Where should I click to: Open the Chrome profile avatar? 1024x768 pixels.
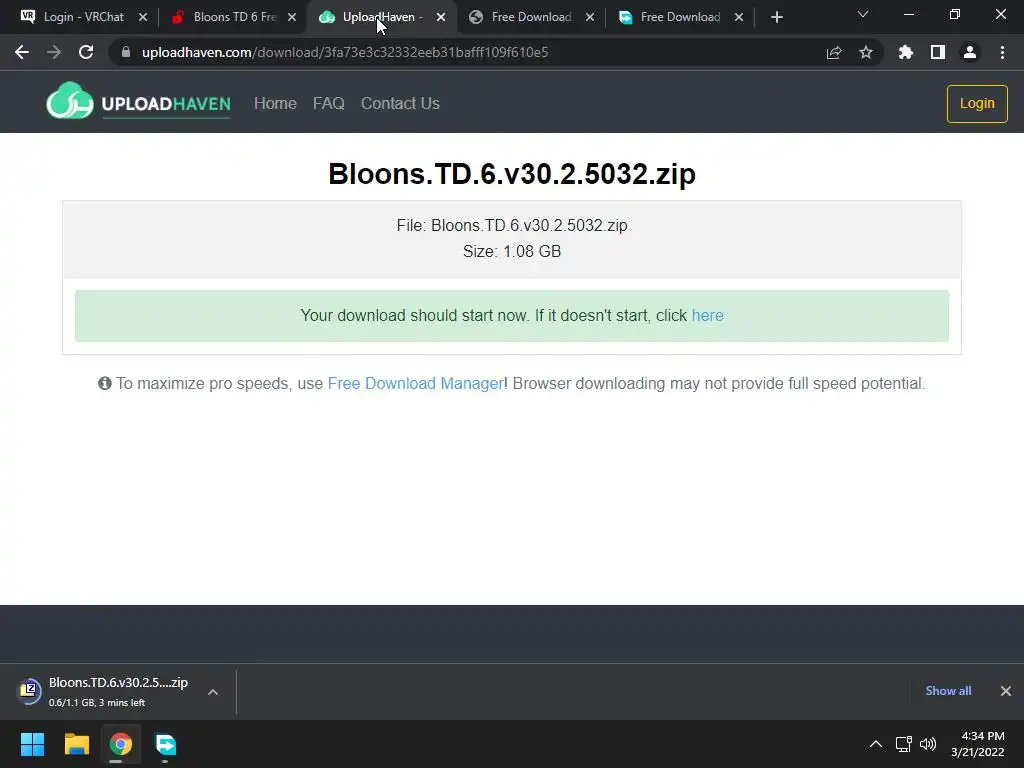coord(970,52)
